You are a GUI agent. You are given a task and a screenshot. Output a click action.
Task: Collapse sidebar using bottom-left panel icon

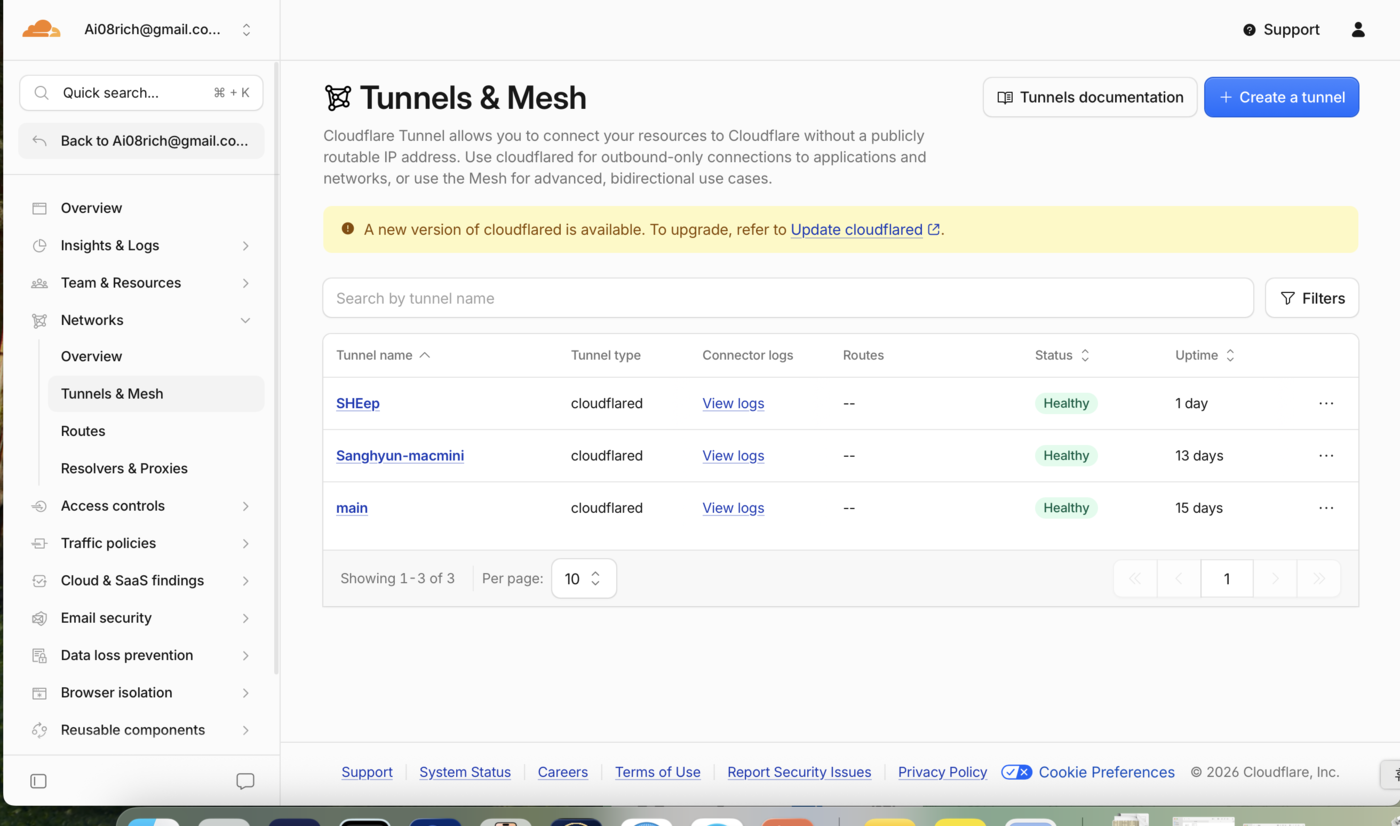click(x=39, y=781)
